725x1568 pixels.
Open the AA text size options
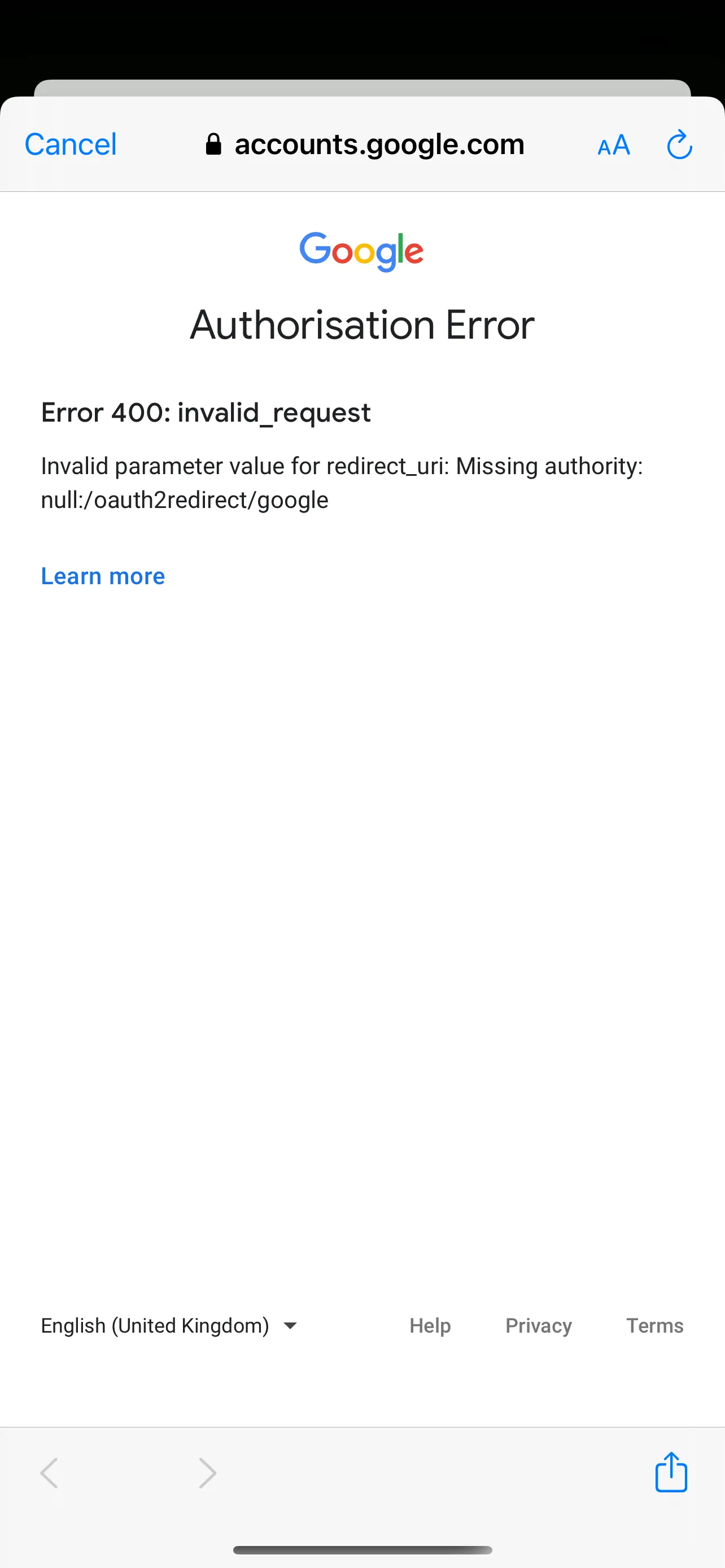[614, 146]
